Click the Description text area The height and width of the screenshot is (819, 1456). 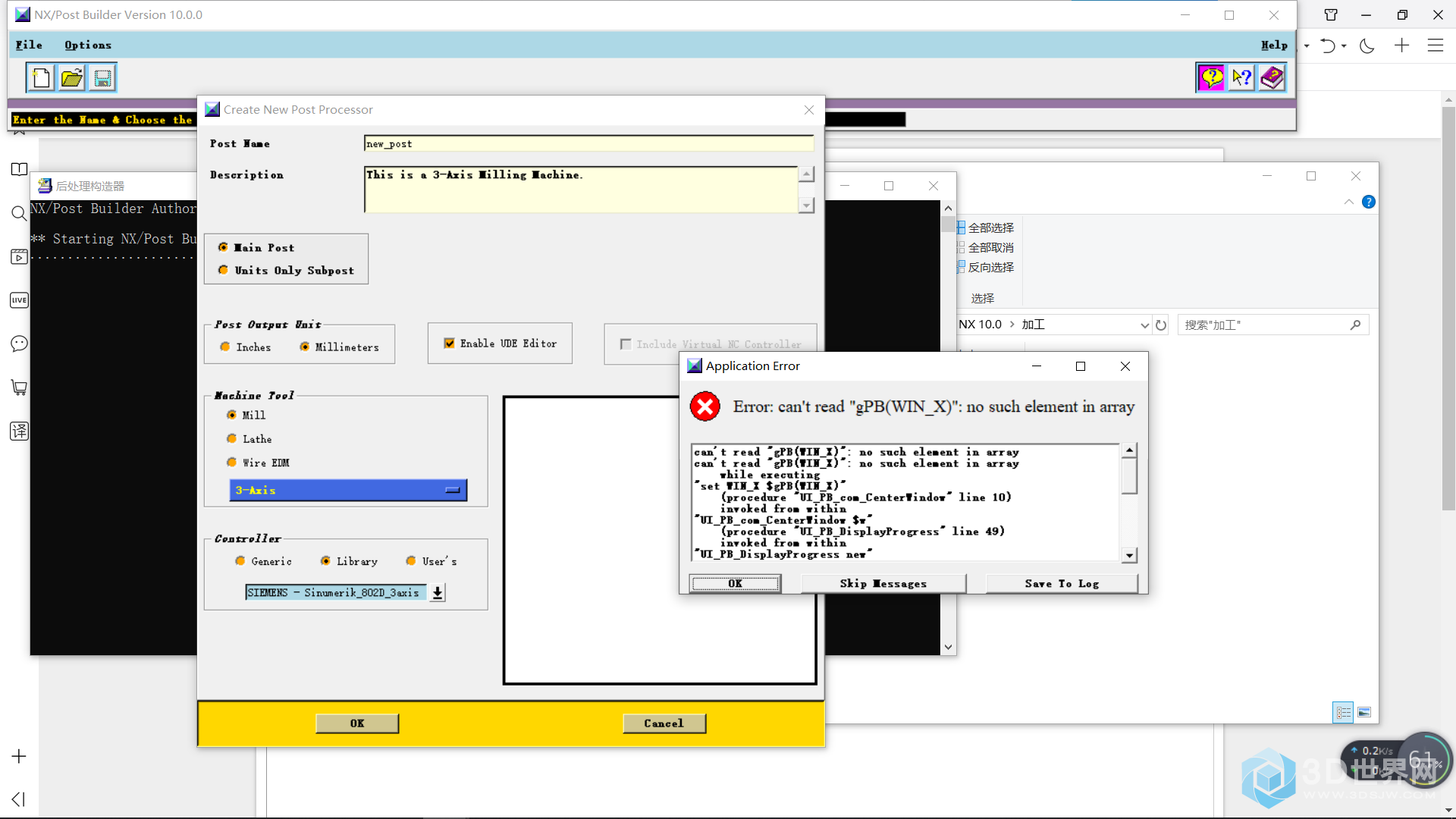coord(581,190)
